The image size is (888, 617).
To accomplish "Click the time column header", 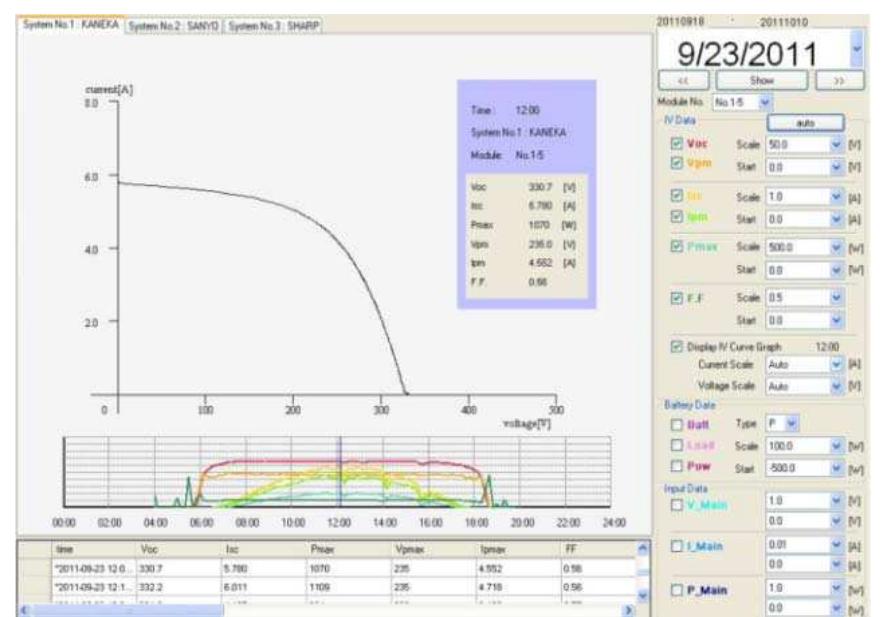I will [x=94, y=549].
